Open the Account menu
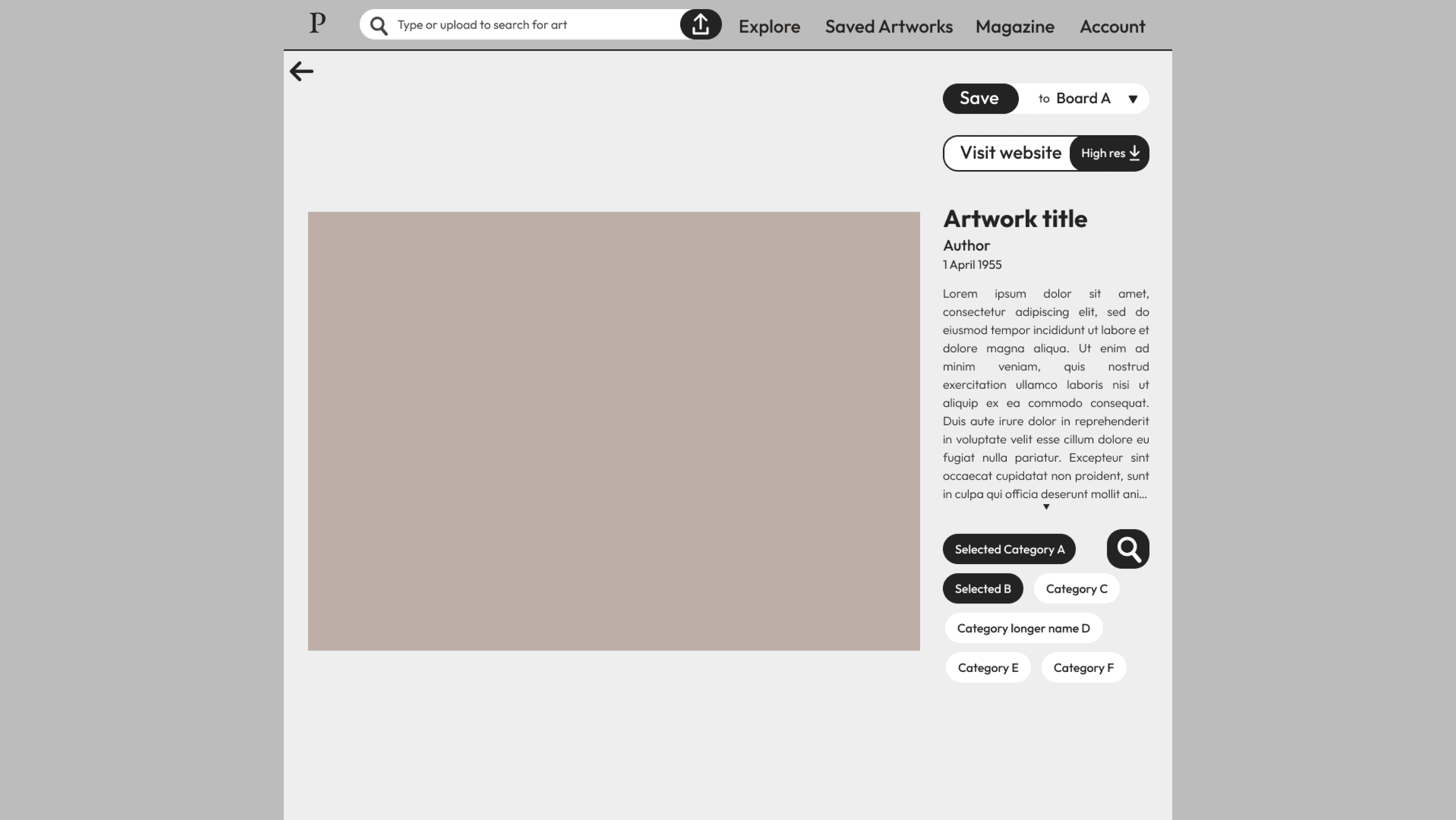The image size is (1456, 820). 1112,27
